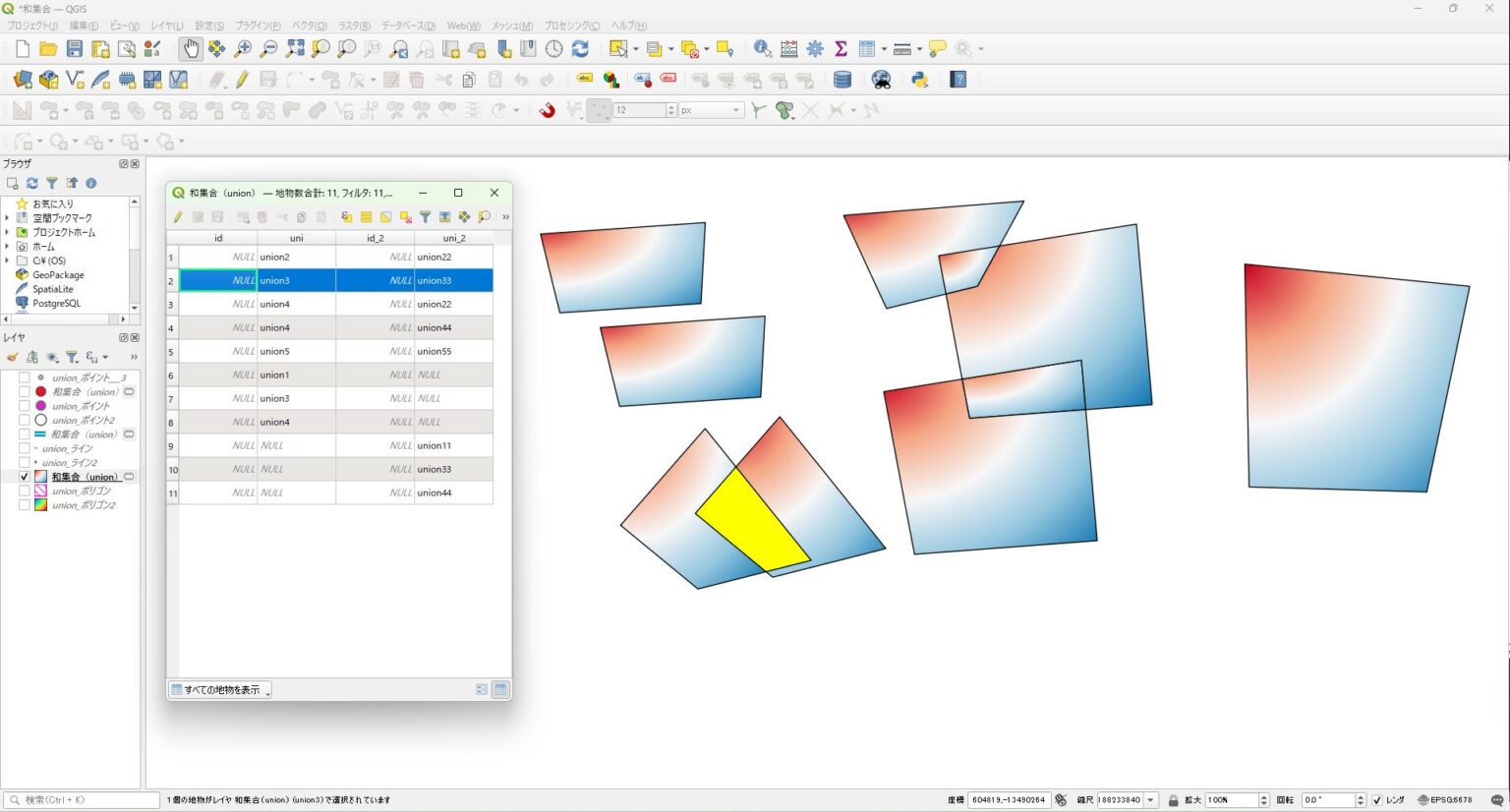This screenshot has width=1510, height=812.
Task: Open the field calculator abacus icon
Action: pyautogui.click(x=788, y=49)
